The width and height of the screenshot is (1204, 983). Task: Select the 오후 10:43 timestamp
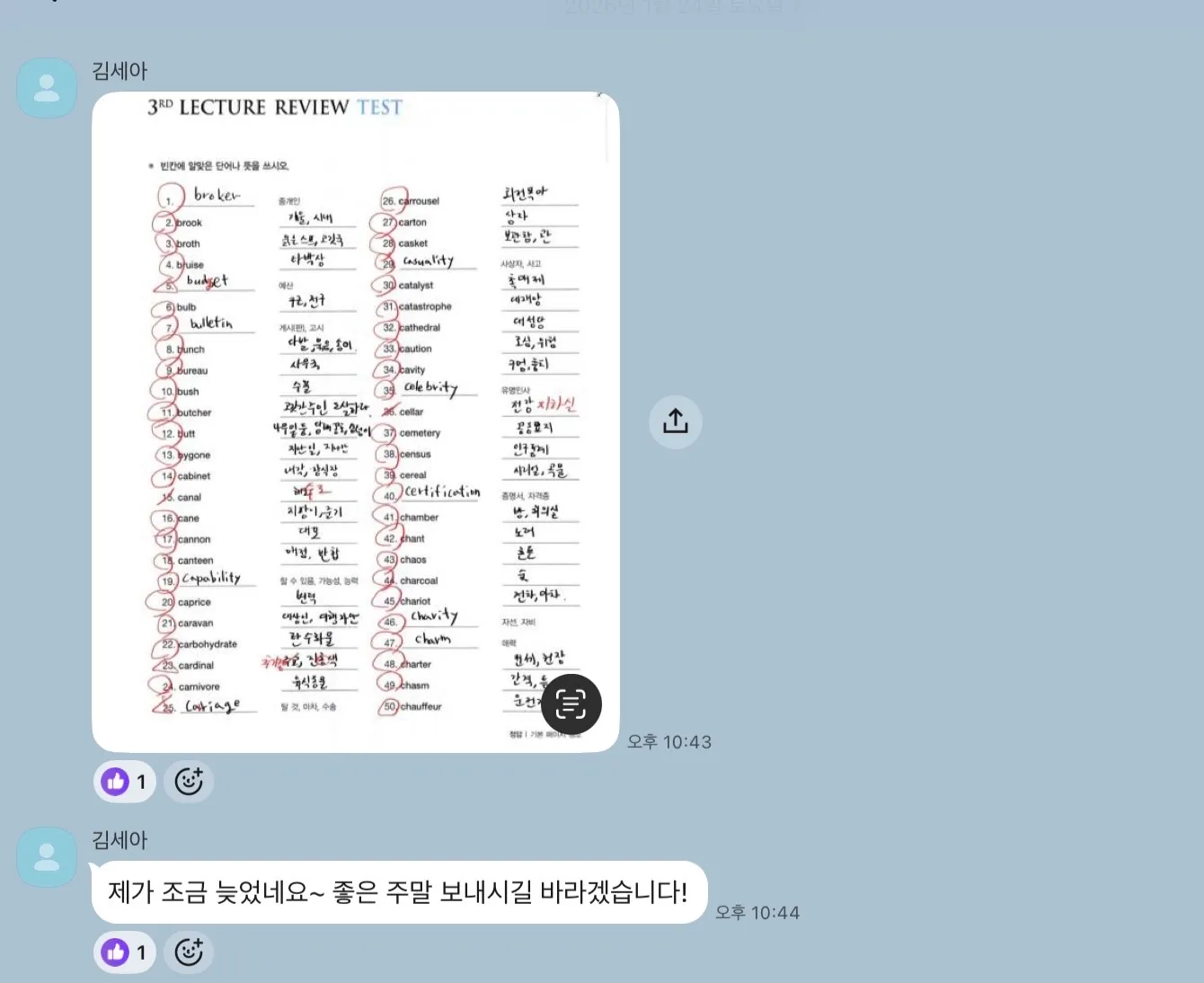668,741
